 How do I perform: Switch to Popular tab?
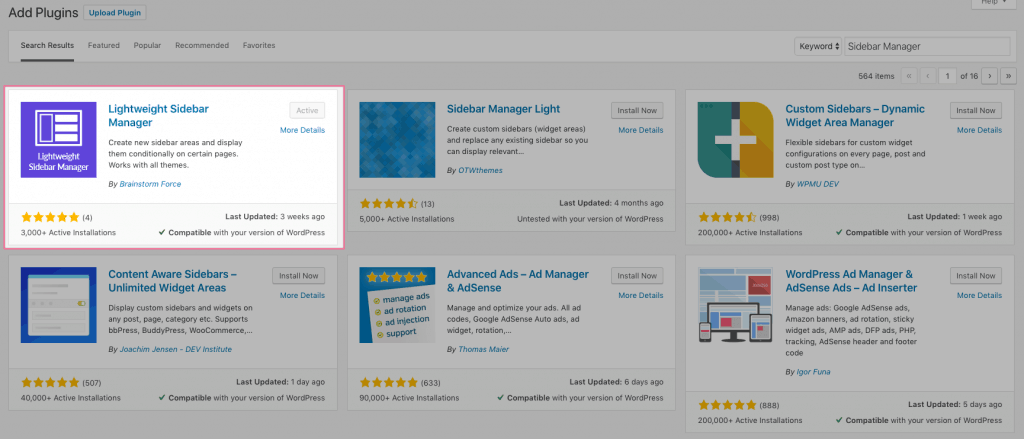coord(148,46)
